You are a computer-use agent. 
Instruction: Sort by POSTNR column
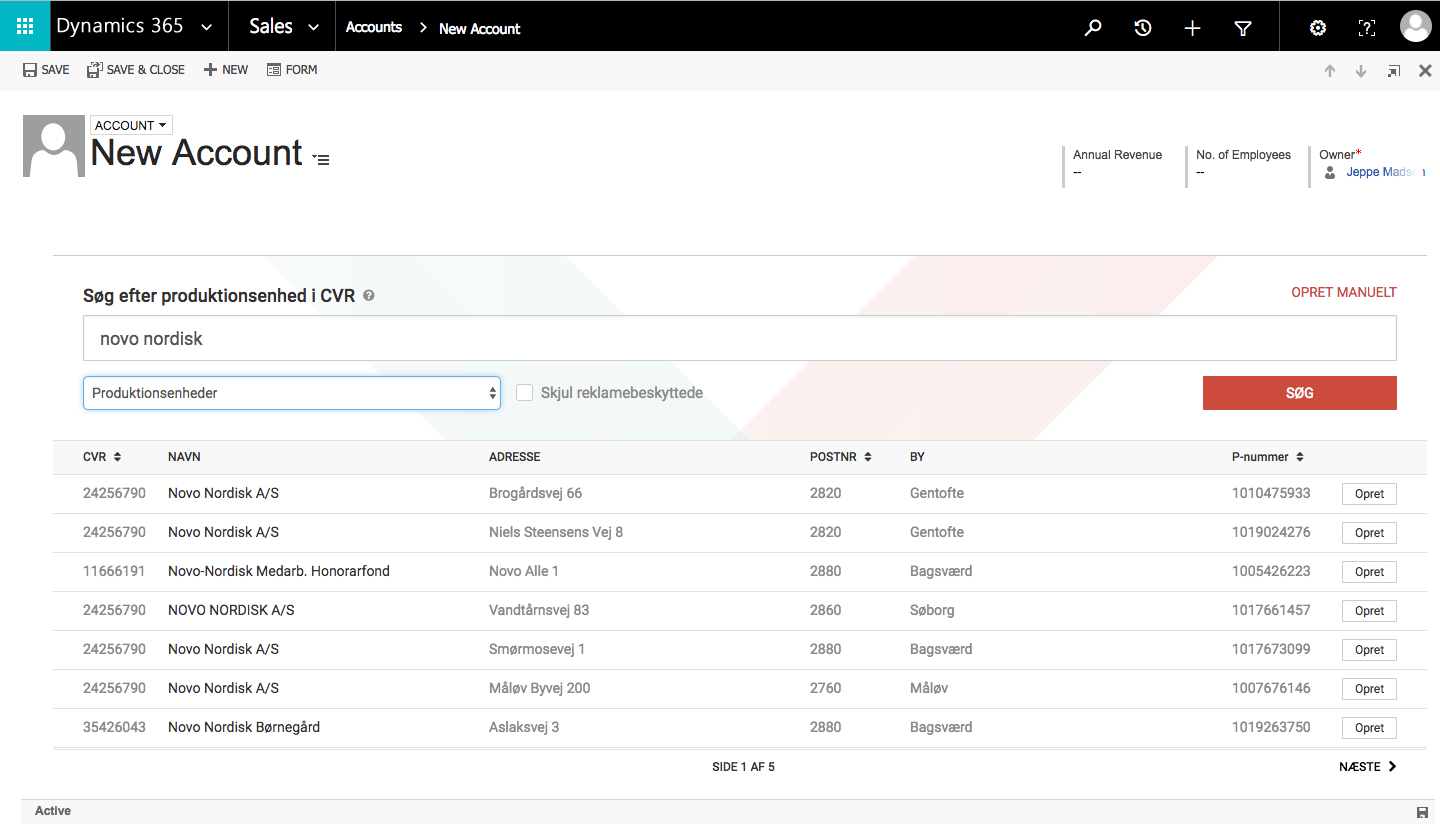(841, 457)
